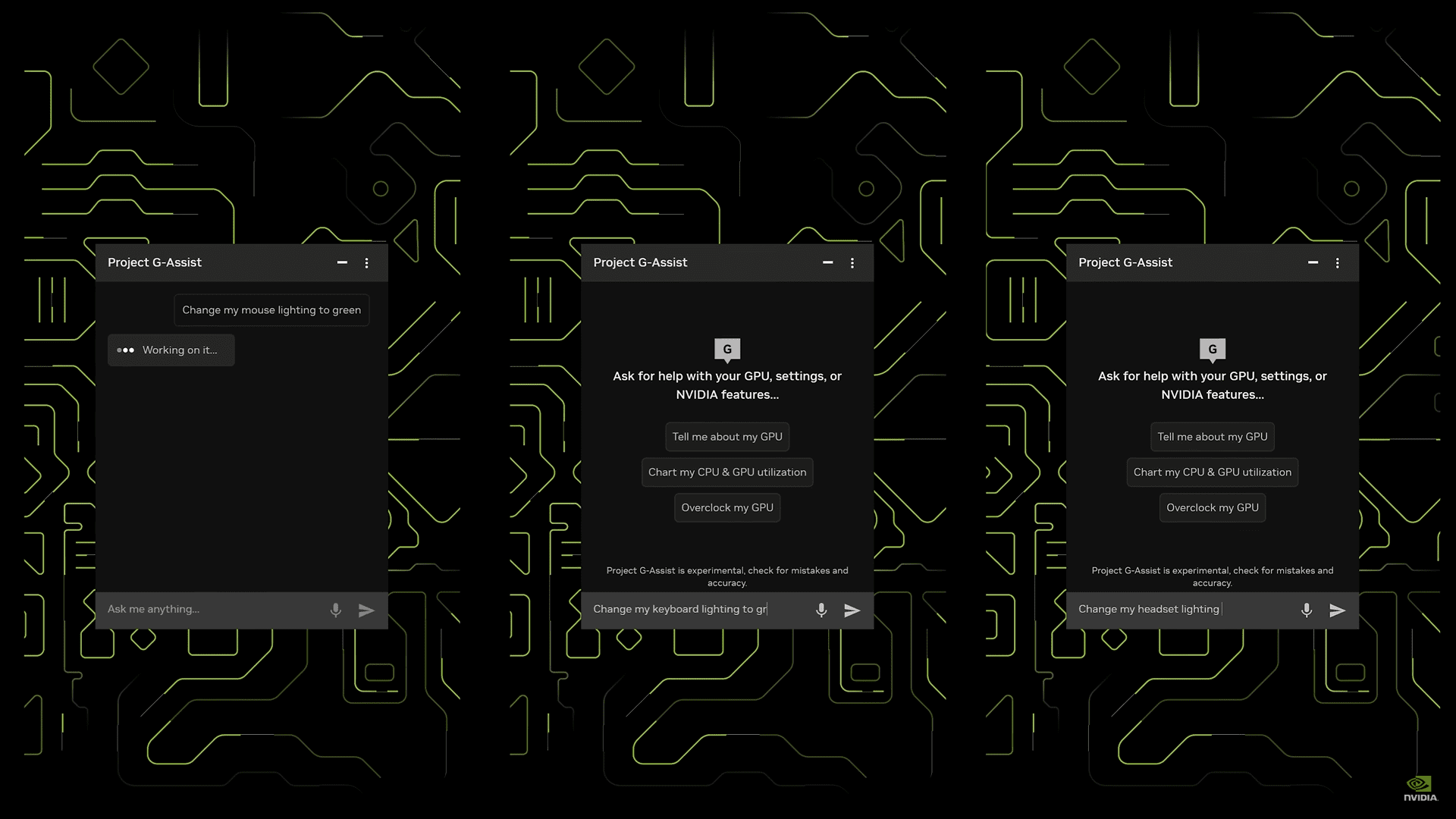1456x819 pixels.
Task: Open the three-dot menu in the left window
Action: [x=367, y=262]
